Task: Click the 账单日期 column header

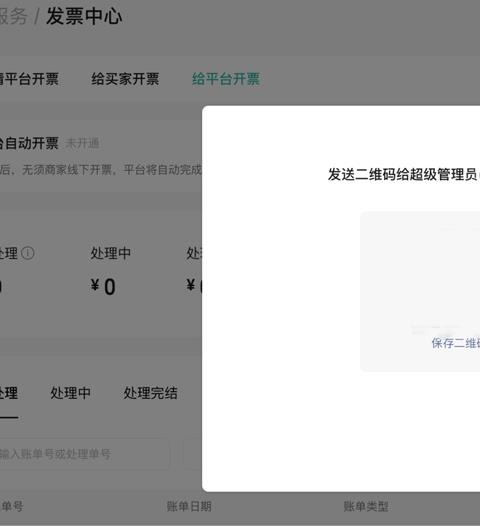Action: [x=189, y=506]
